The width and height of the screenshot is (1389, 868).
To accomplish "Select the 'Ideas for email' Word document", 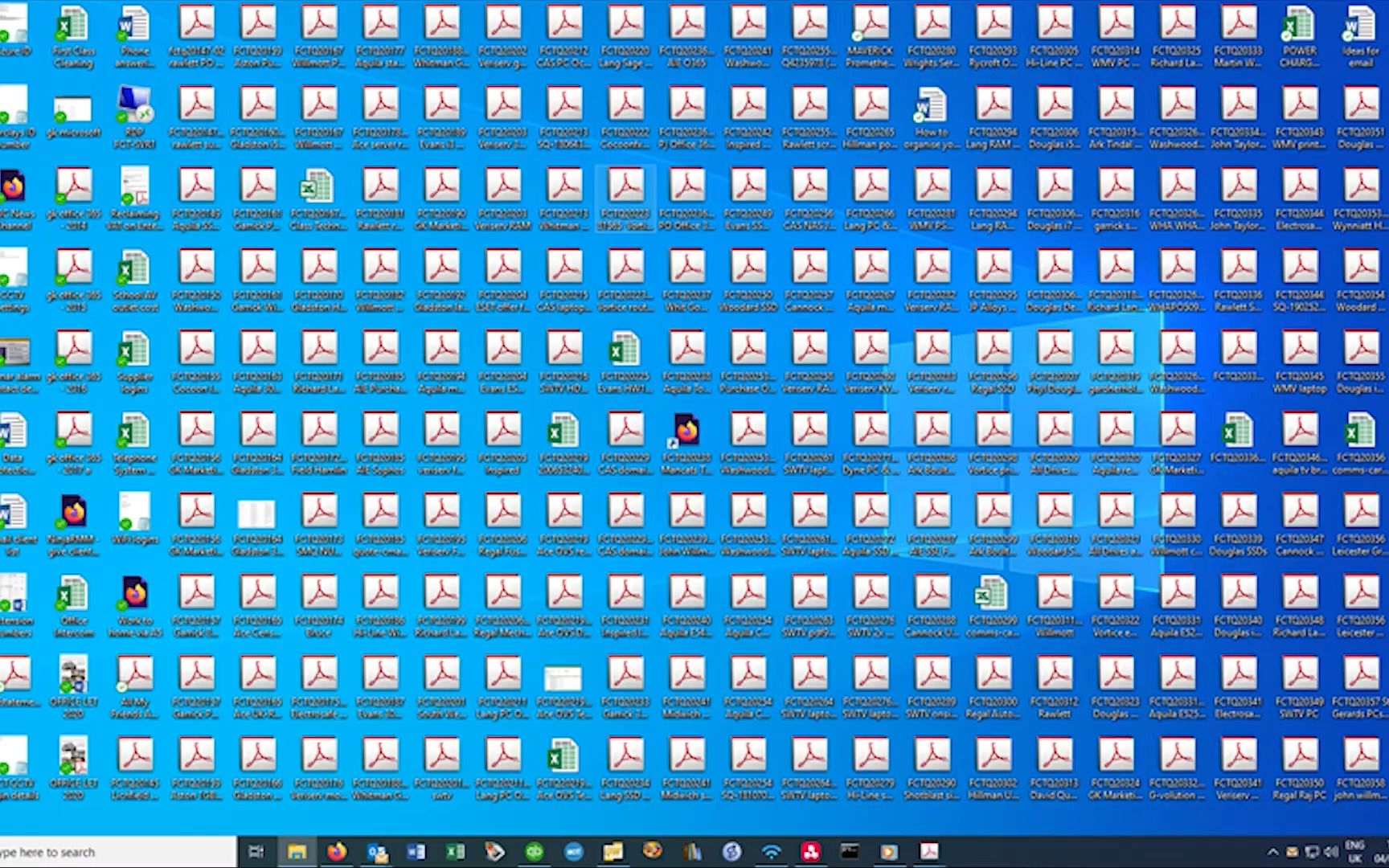I will (x=1360, y=35).
